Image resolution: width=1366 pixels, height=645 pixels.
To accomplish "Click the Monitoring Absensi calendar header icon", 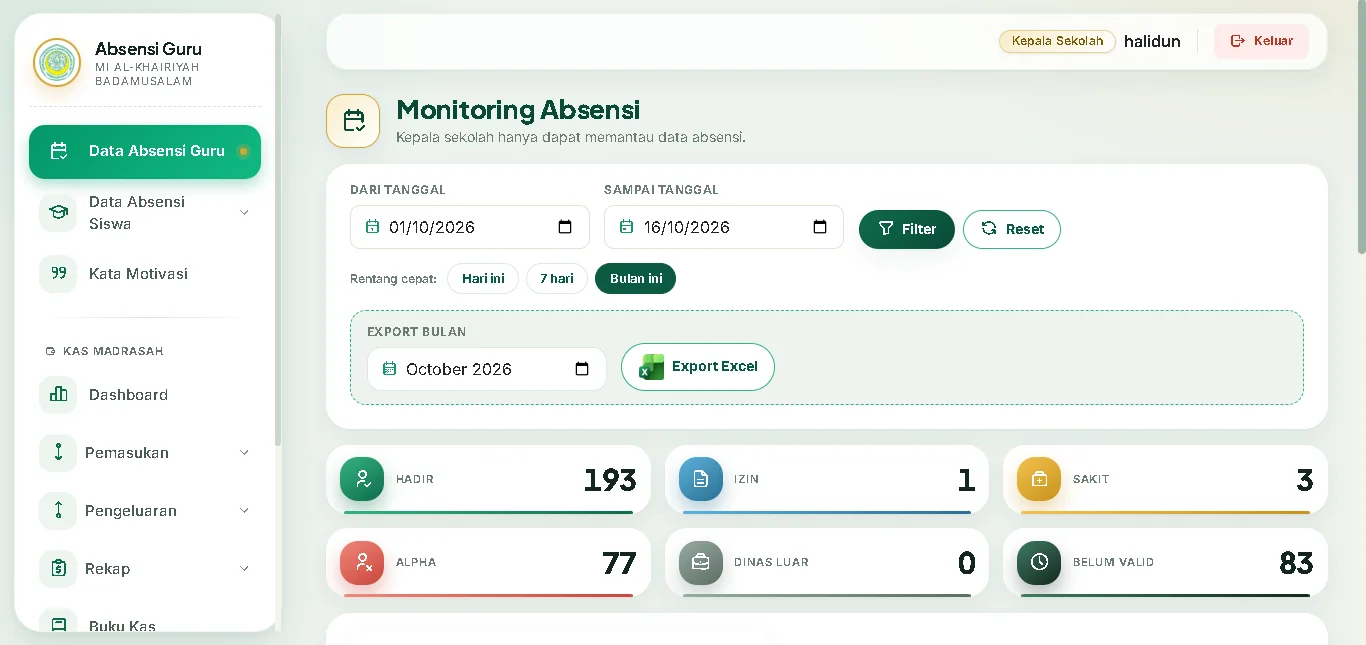I will coord(353,121).
